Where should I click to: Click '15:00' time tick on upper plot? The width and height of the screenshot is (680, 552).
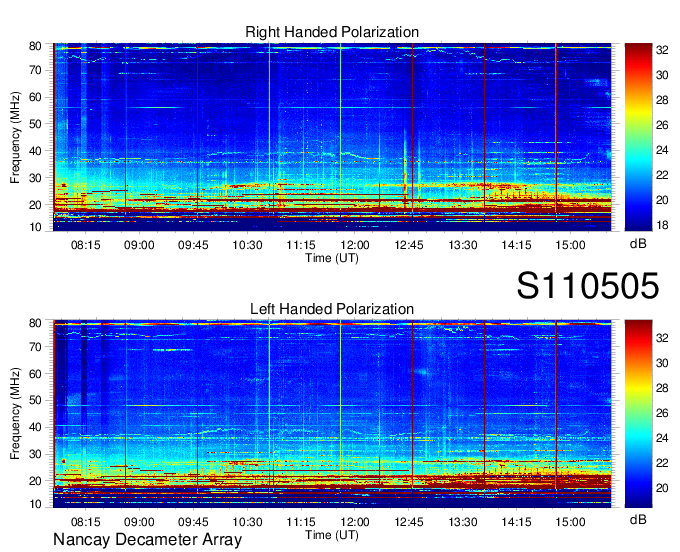(570, 245)
